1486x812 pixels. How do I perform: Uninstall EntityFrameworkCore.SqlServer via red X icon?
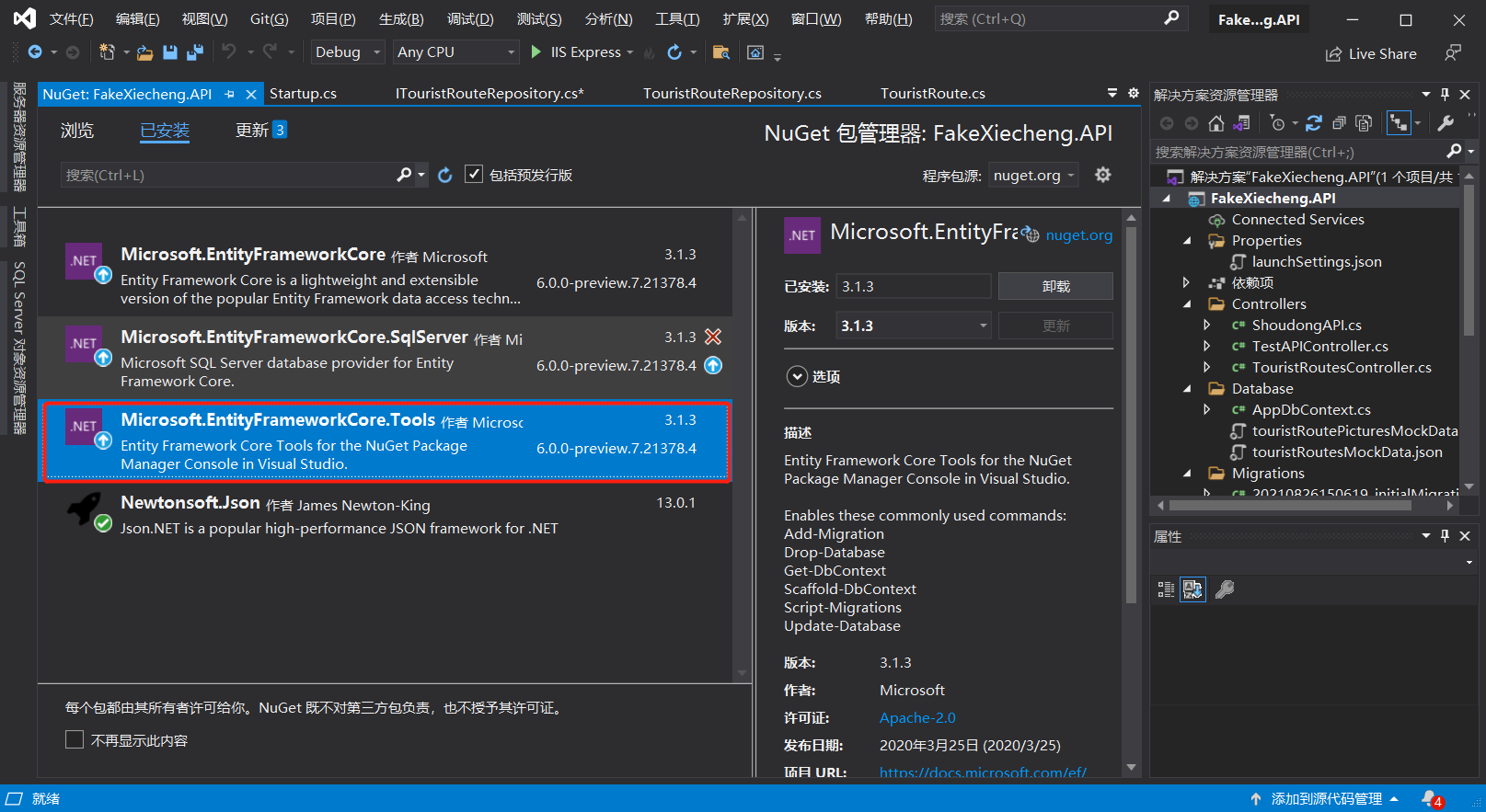pos(713,337)
